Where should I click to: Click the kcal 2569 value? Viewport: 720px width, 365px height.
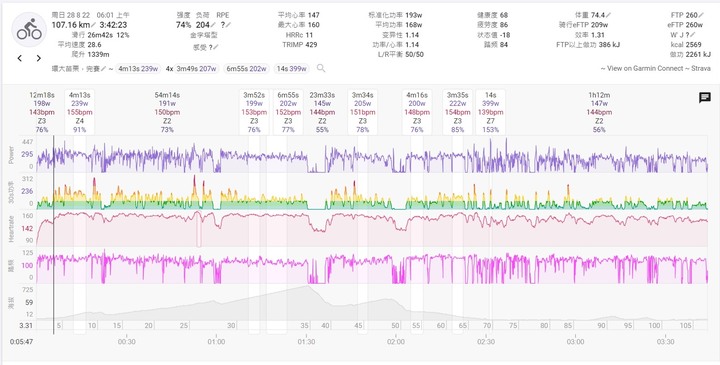[x=694, y=45]
